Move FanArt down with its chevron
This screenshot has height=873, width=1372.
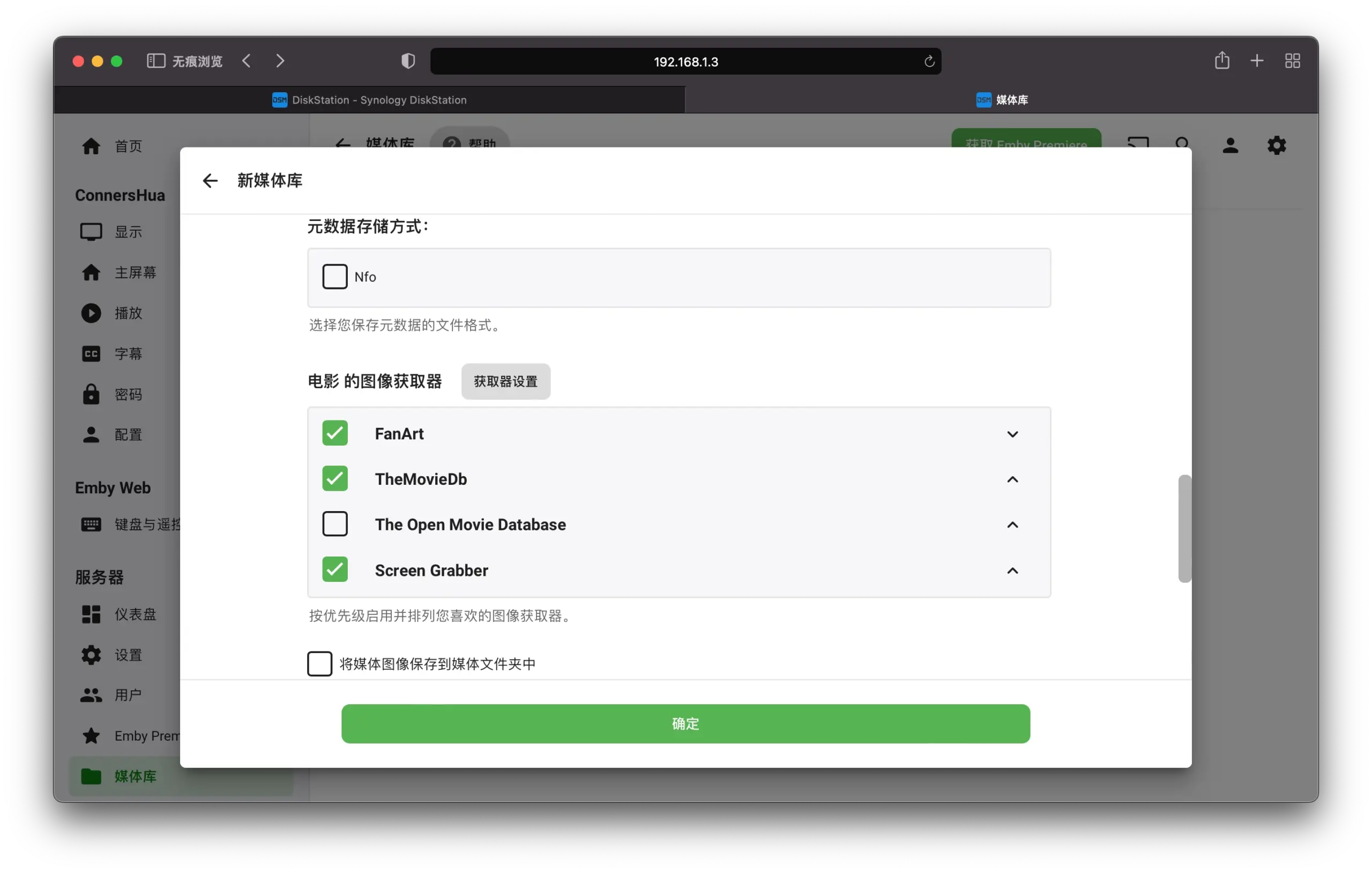click(1012, 434)
